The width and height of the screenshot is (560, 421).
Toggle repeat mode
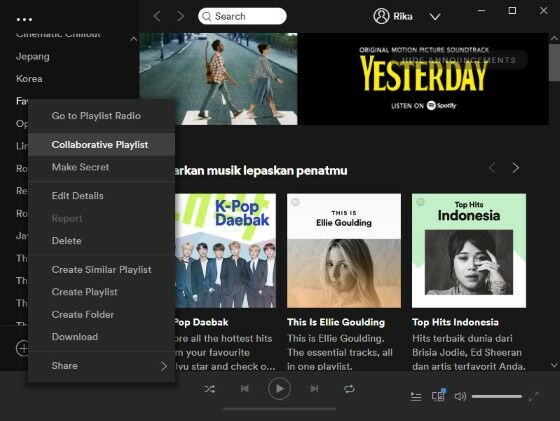coord(349,389)
